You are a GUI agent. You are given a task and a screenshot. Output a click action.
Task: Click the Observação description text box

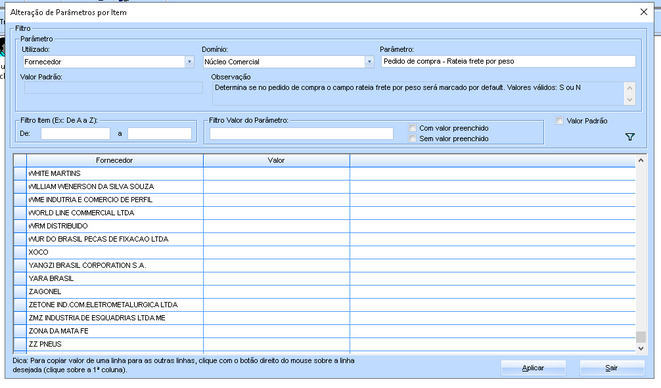(x=418, y=94)
